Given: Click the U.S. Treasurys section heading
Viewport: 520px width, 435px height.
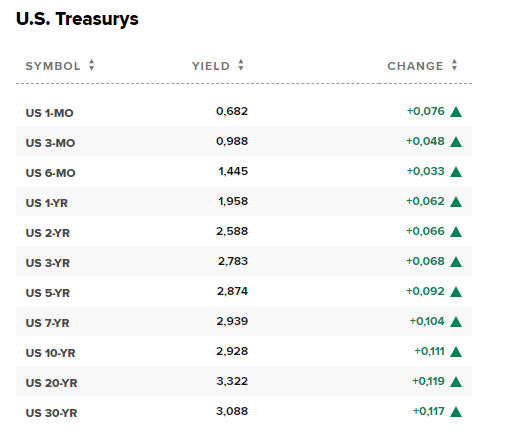Looking at the screenshot, I should (77, 19).
